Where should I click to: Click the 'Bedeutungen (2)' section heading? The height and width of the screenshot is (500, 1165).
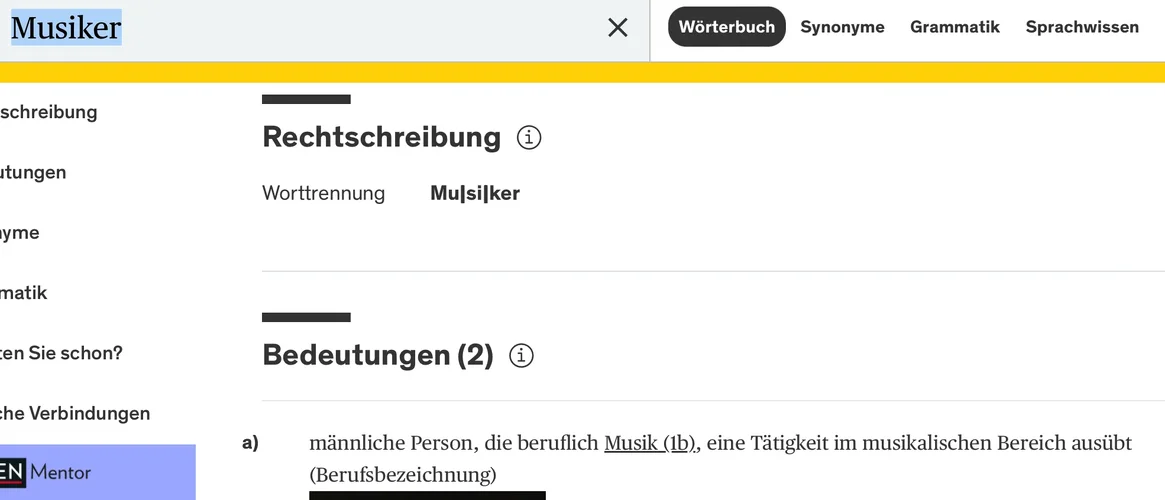(x=377, y=355)
